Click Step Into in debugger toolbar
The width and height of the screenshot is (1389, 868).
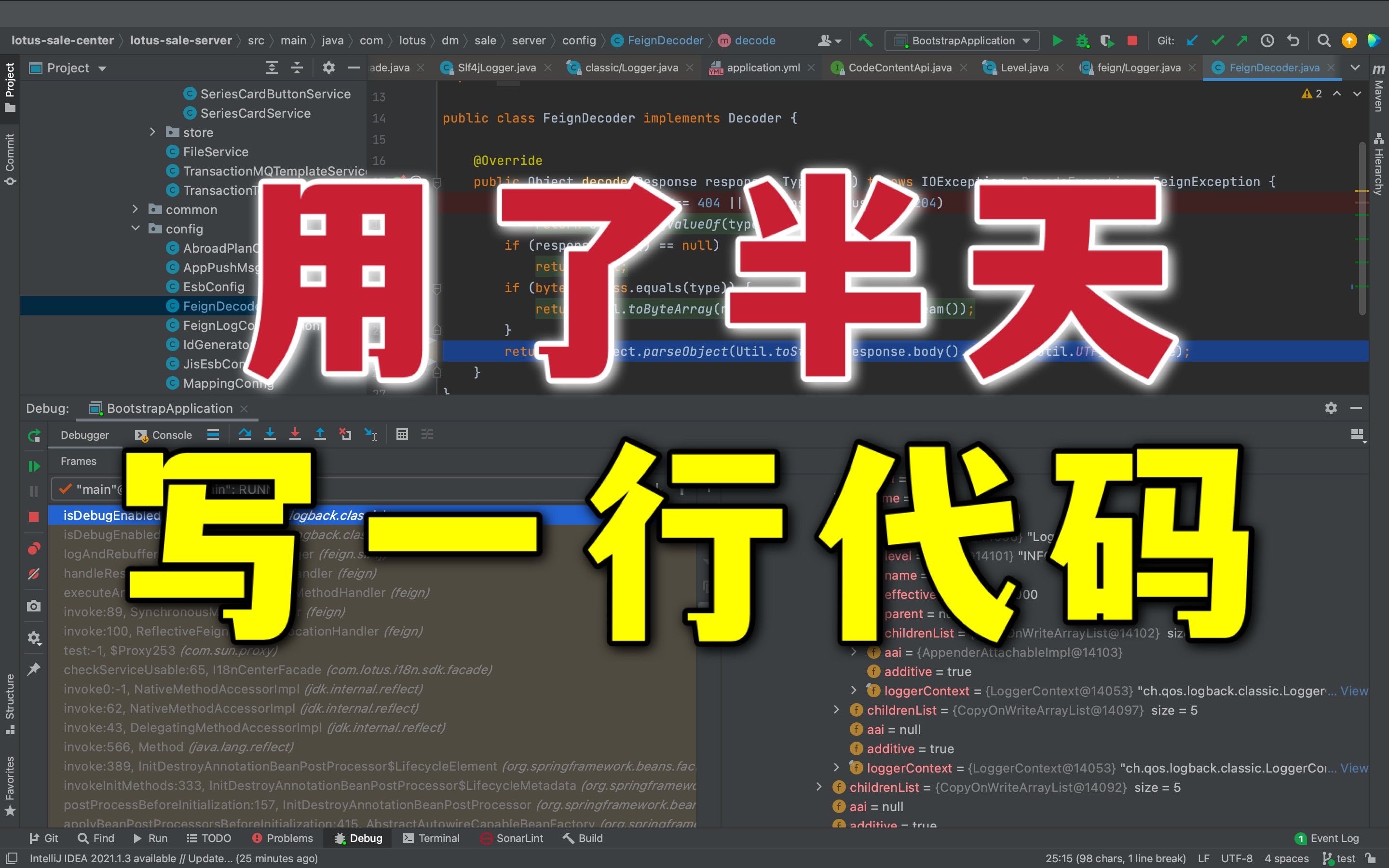click(270, 434)
